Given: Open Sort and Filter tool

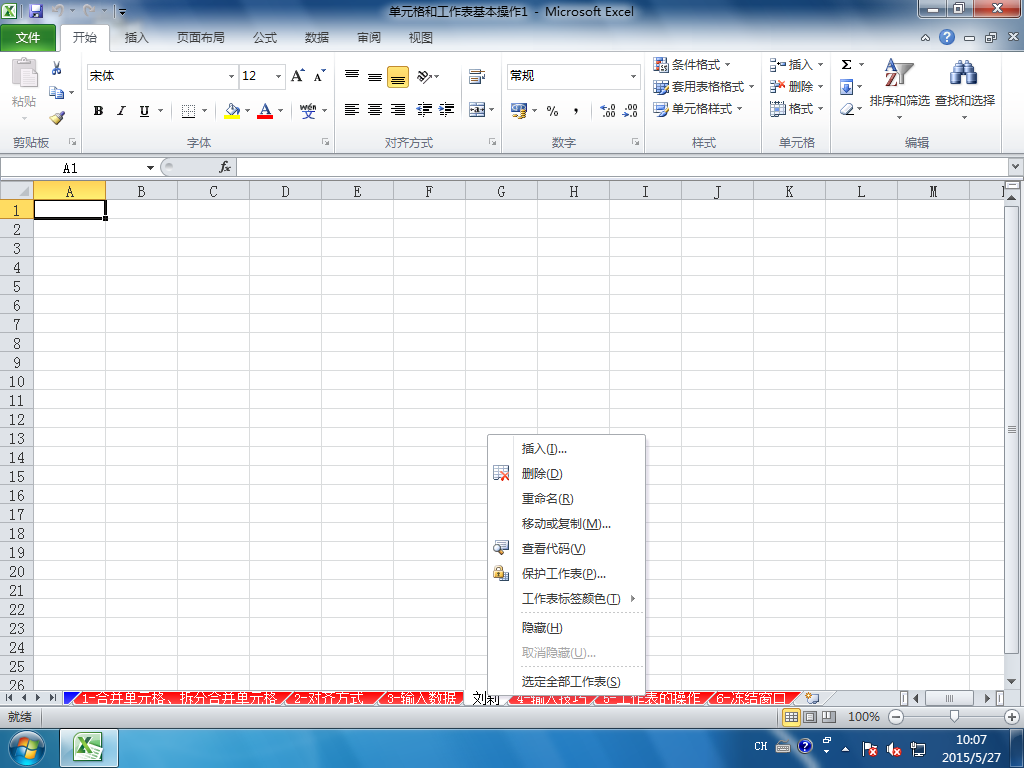Looking at the screenshot, I should click(899, 89).
